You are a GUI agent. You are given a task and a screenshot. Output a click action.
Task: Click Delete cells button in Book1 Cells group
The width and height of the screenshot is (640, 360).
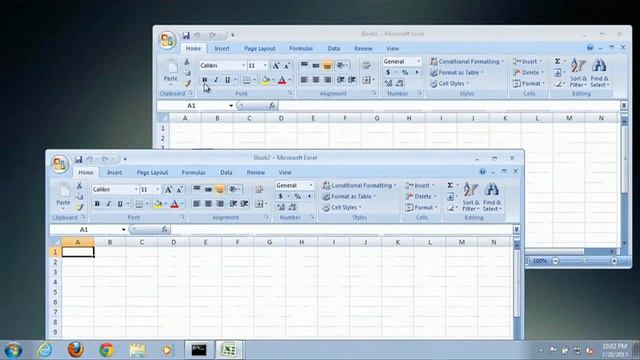coord(529,72)
